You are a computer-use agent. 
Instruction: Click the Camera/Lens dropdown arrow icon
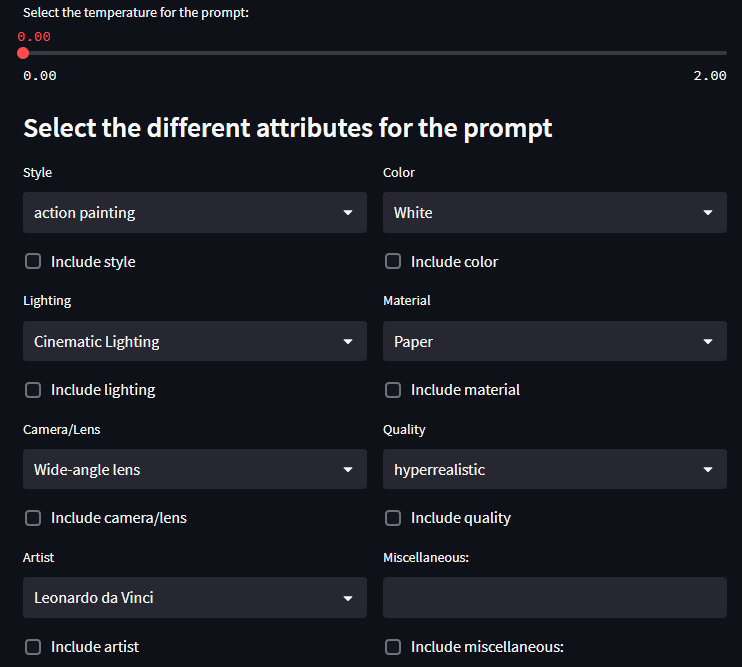[x=348, y=470]
